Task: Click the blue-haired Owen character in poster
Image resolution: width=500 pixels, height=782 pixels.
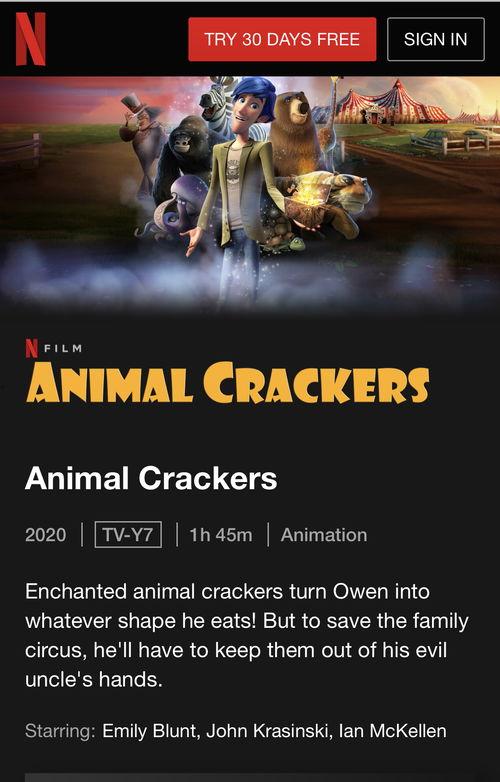Action: tap(238, 190)
